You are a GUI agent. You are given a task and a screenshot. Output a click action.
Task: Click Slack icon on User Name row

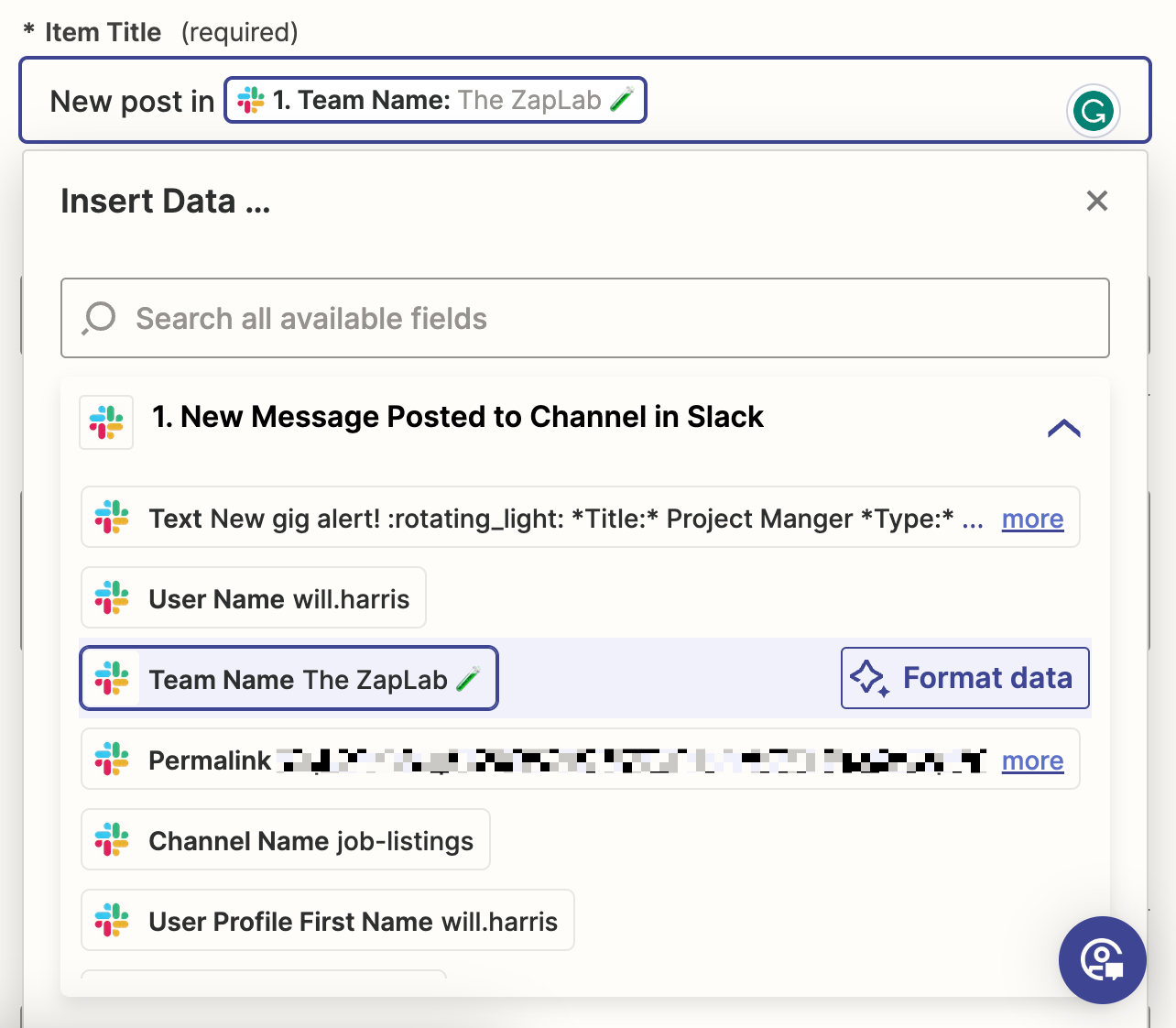click(x=112, y=598)
